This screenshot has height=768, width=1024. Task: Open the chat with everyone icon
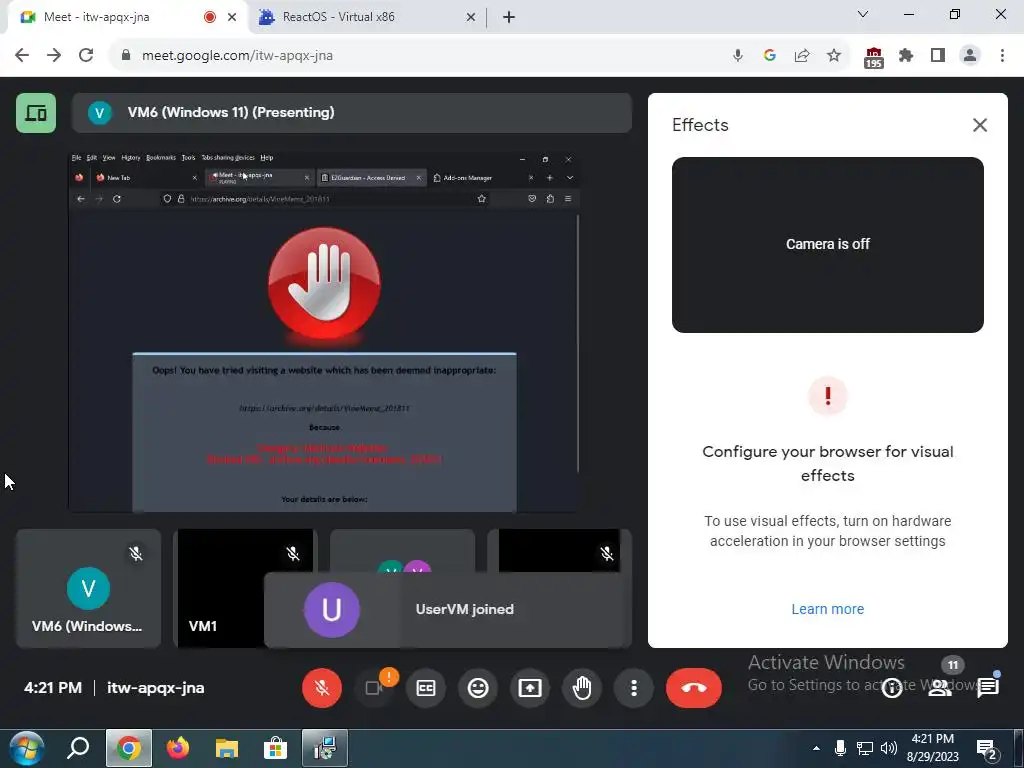tap(988, 688)
